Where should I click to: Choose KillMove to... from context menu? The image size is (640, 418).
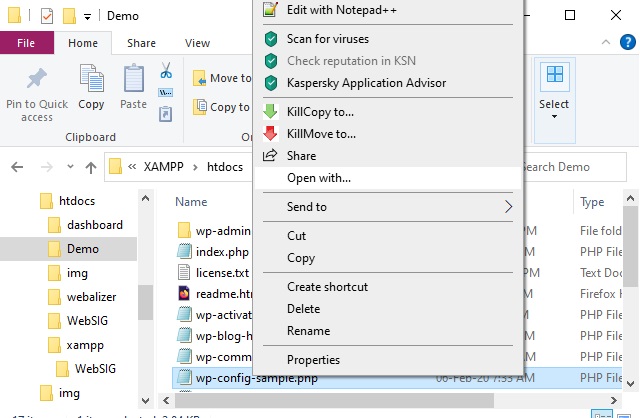[388, 134]
